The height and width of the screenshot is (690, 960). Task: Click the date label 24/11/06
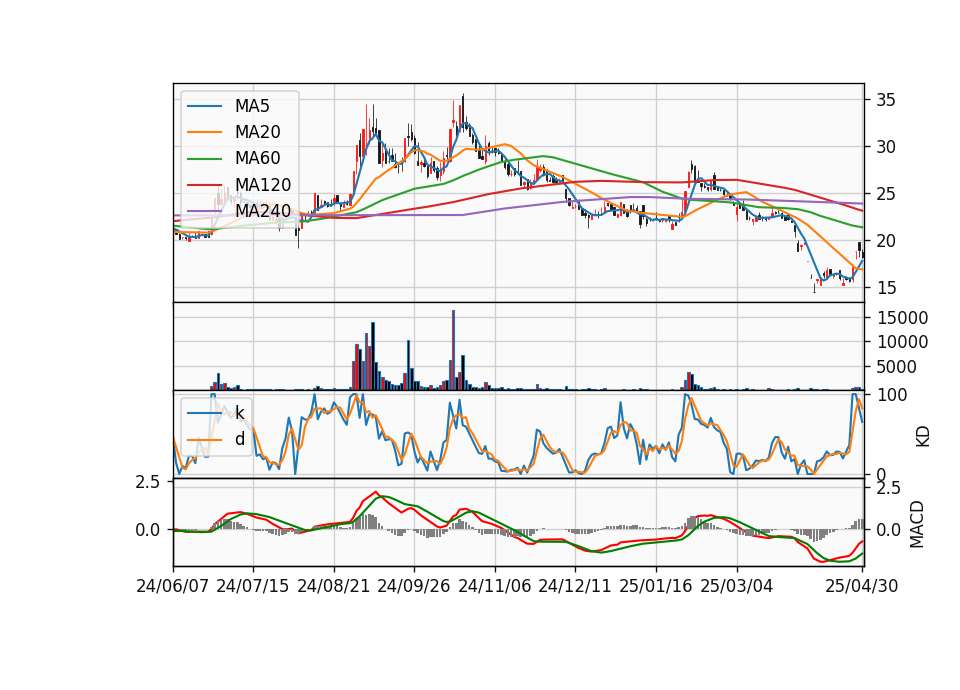(x=495, y=586)
